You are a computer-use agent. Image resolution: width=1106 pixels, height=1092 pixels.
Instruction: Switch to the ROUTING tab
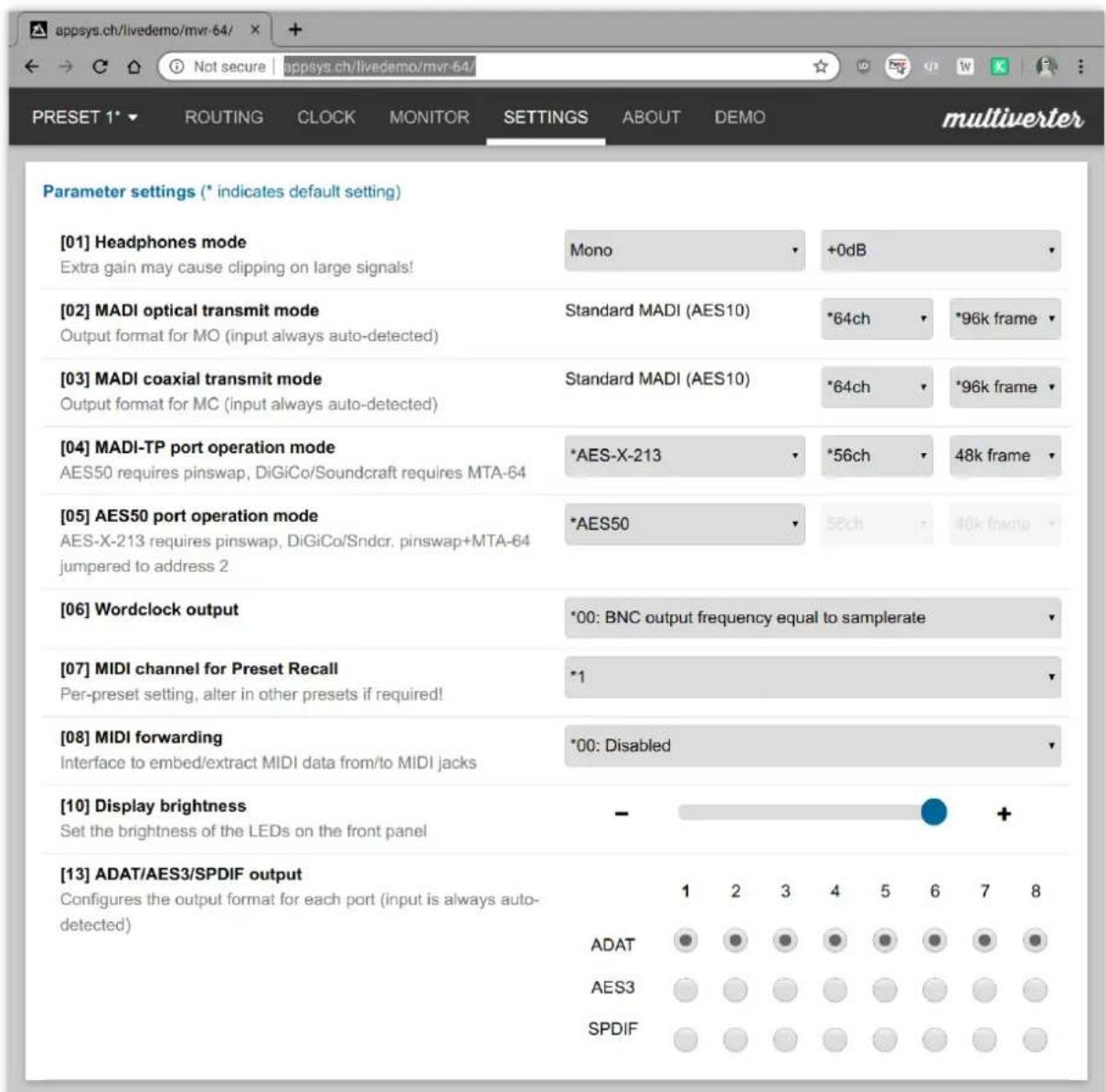224,117
